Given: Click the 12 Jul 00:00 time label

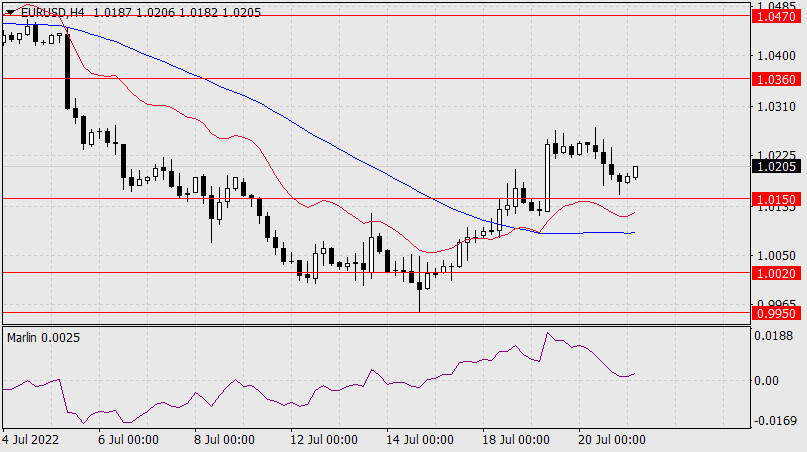Looking at the screenshot, I should [324, 440].
